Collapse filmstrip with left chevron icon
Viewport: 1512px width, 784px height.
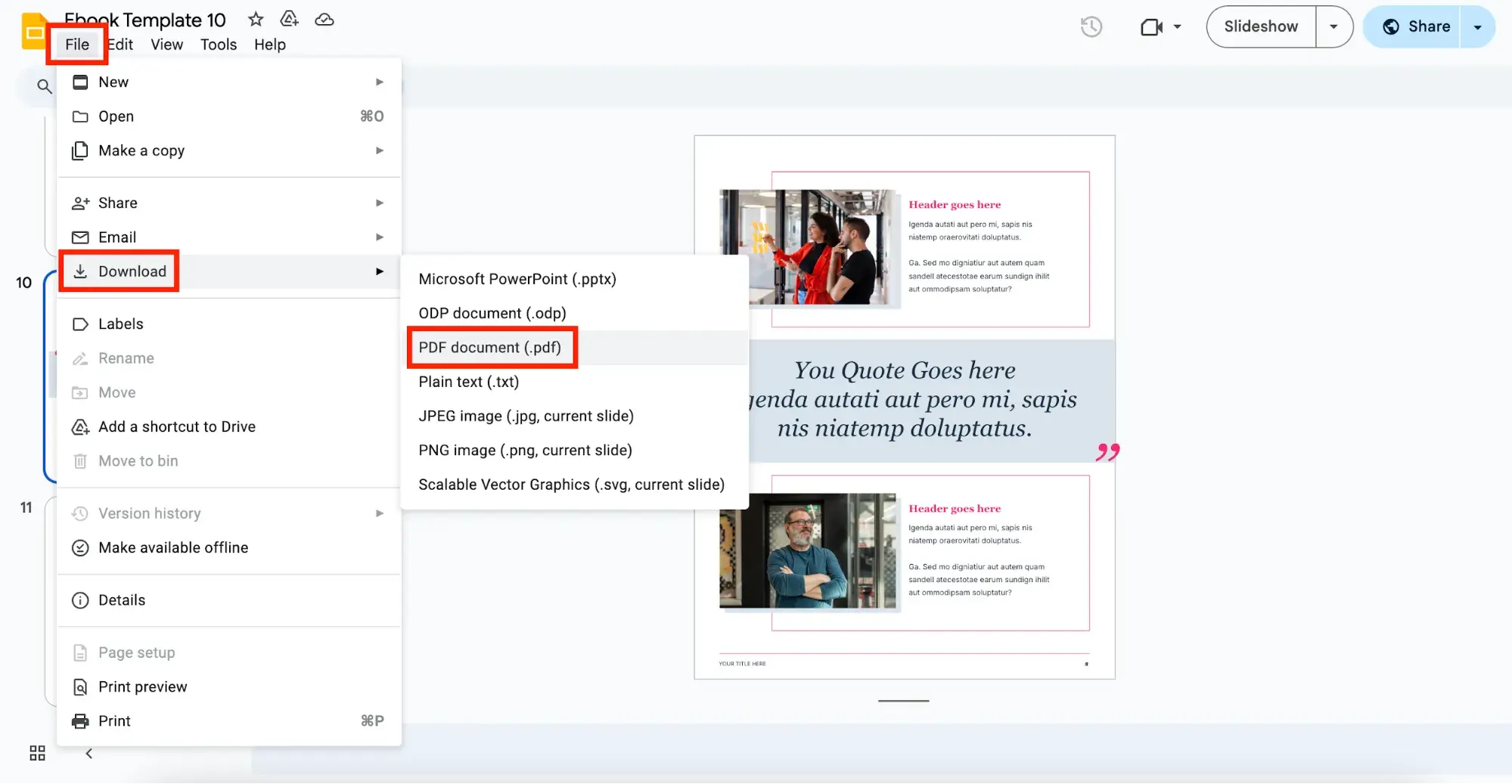tap(89, 753)
